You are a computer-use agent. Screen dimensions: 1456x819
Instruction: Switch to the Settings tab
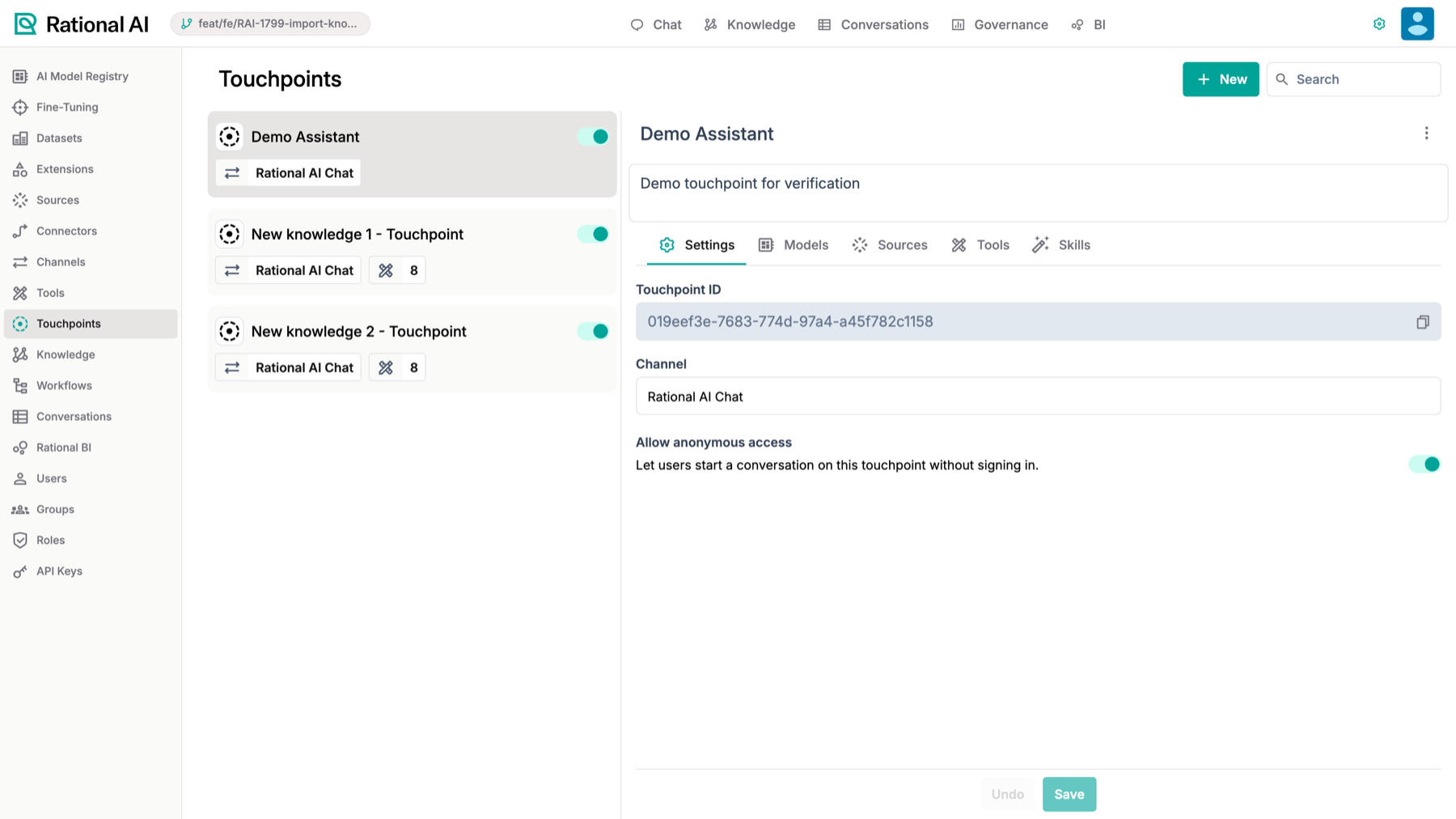tap(696, 245)
